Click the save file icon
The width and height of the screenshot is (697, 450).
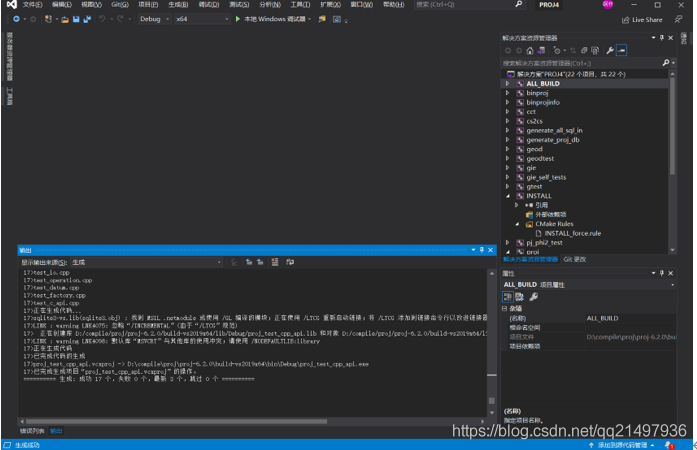tap(76, 20)
